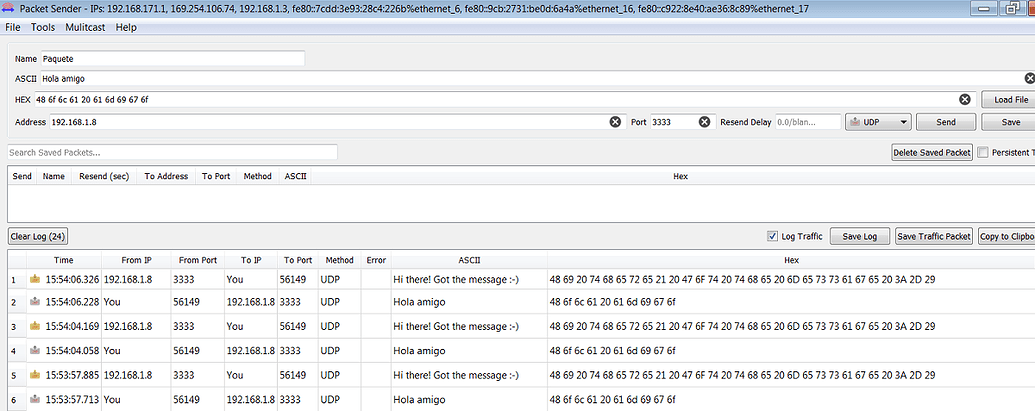Screen dimensions: 1035x411
Task: Open the Tools menu
Action: click(43, 27)
